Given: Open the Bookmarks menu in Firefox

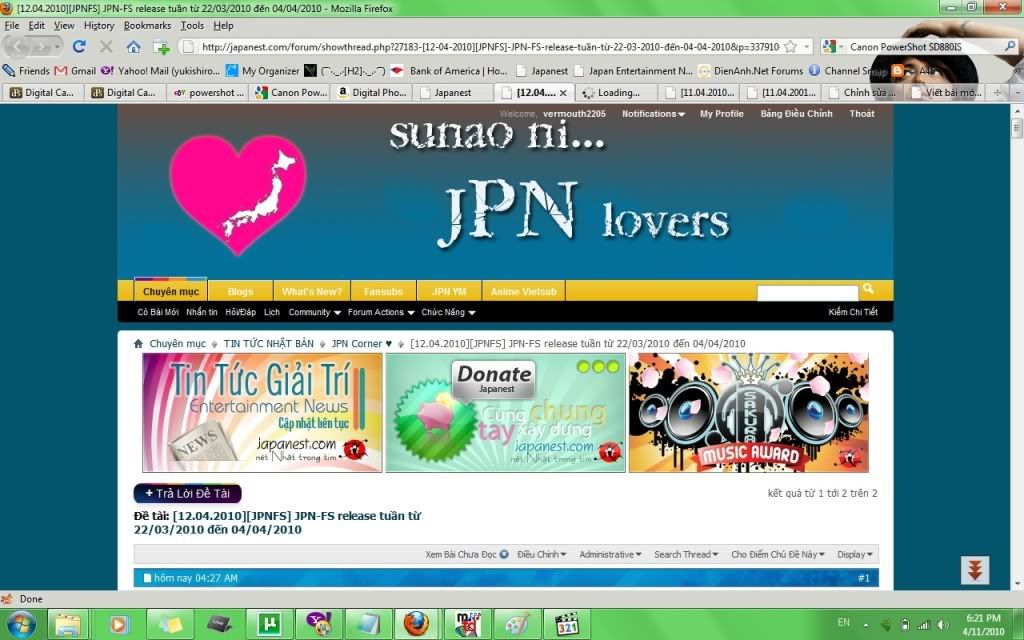Looking at the screenshot, I should coord(147,25).
